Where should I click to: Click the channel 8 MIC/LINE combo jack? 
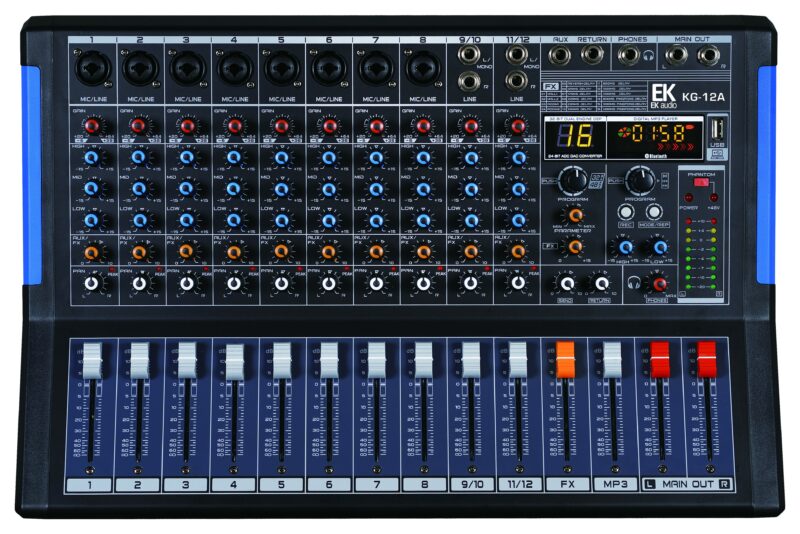423,68
